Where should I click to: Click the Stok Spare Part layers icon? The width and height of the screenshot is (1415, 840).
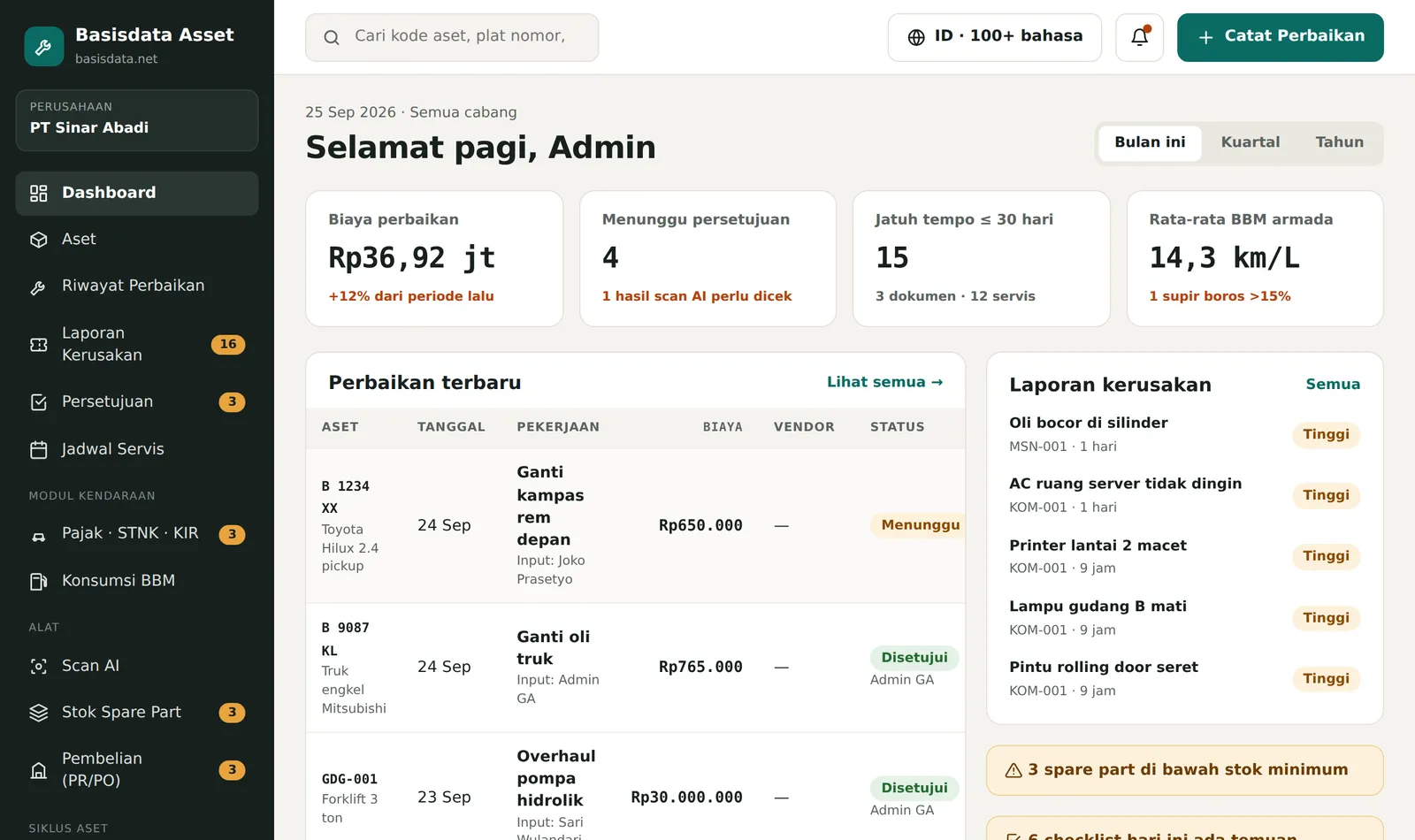coord(39,713)
